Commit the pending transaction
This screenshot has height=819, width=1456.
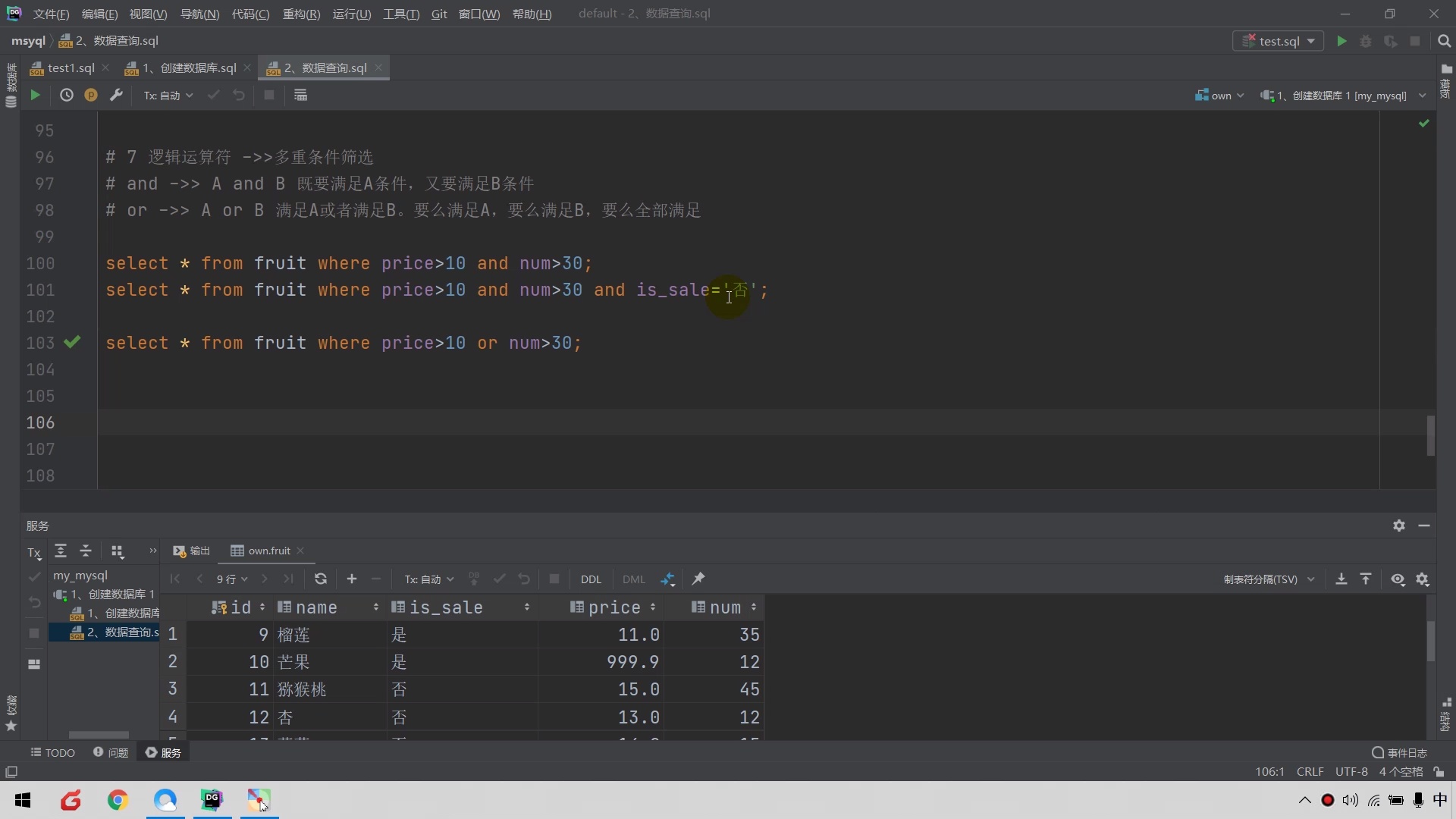coord(213,95)
